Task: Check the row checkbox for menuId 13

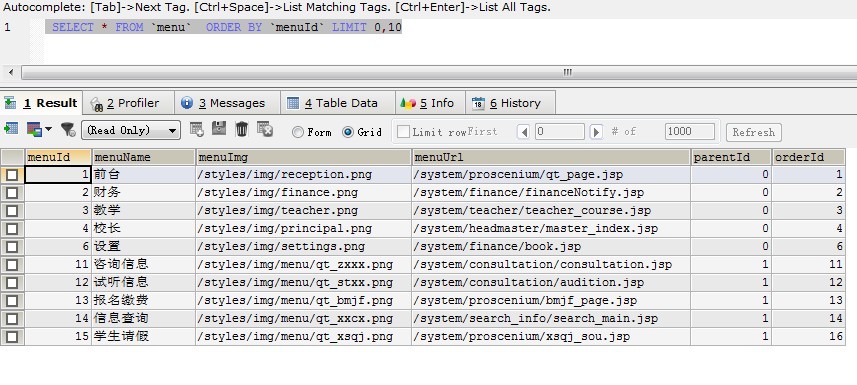Action: [x=12, y=301]
